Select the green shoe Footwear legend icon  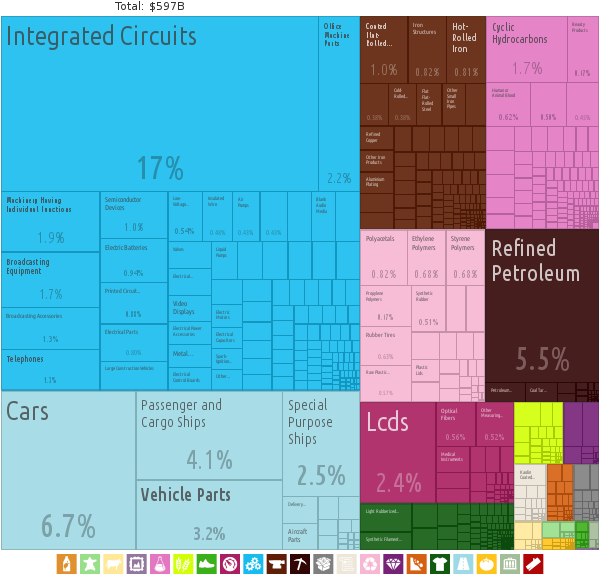(x=207, y=564)
